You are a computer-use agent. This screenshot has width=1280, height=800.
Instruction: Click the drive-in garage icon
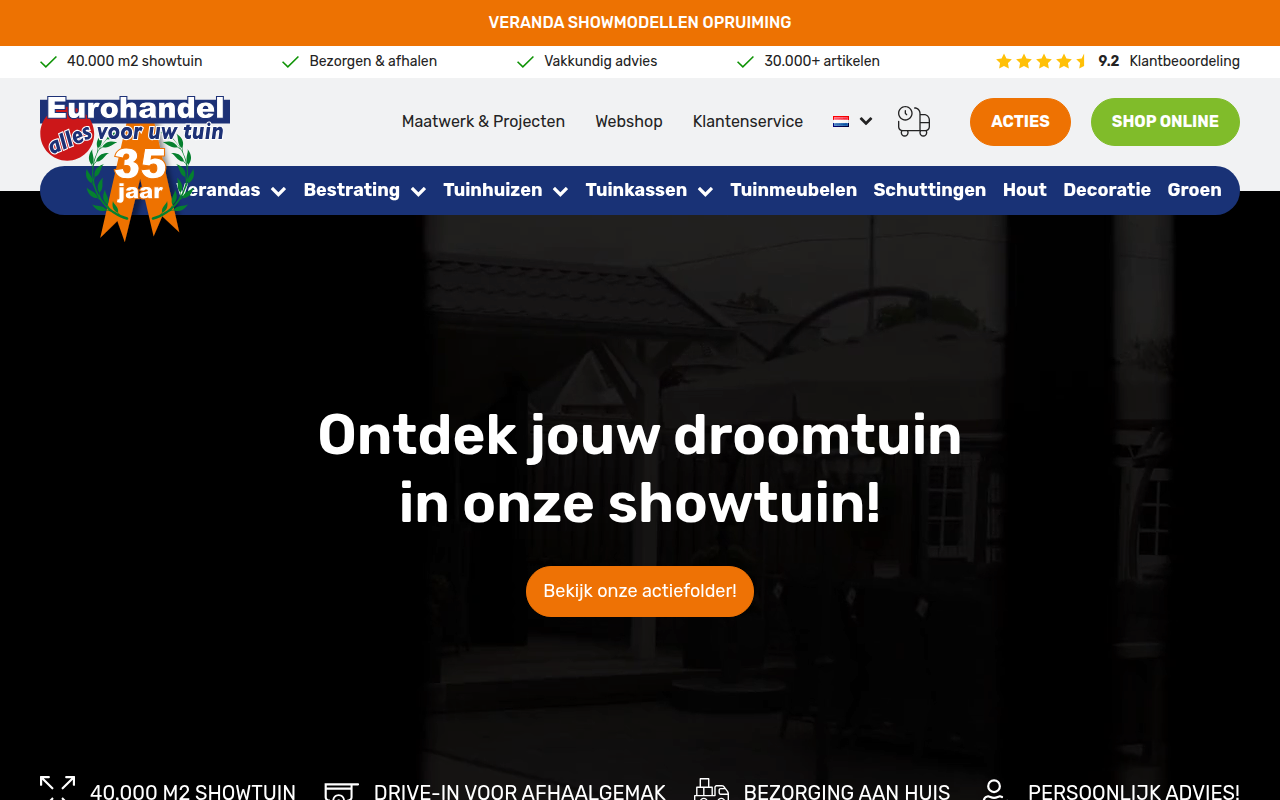(x=341, y=791)
